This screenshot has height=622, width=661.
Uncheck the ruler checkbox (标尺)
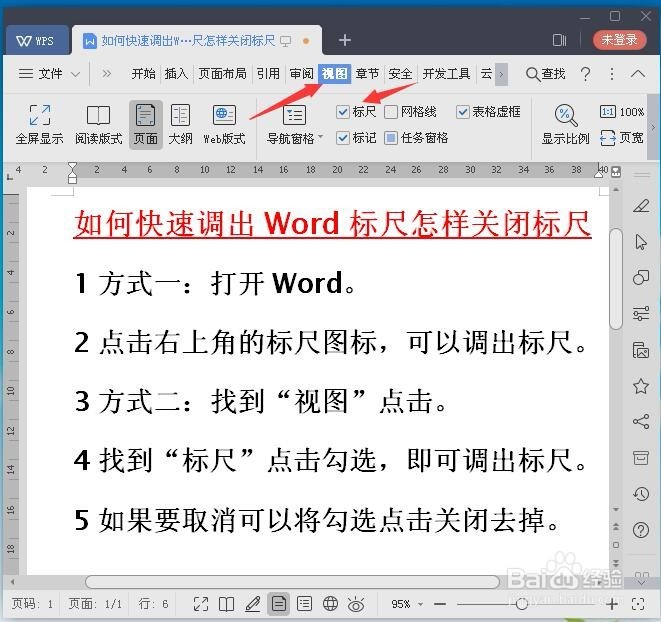pyautogui.click(x=343, y=112)
